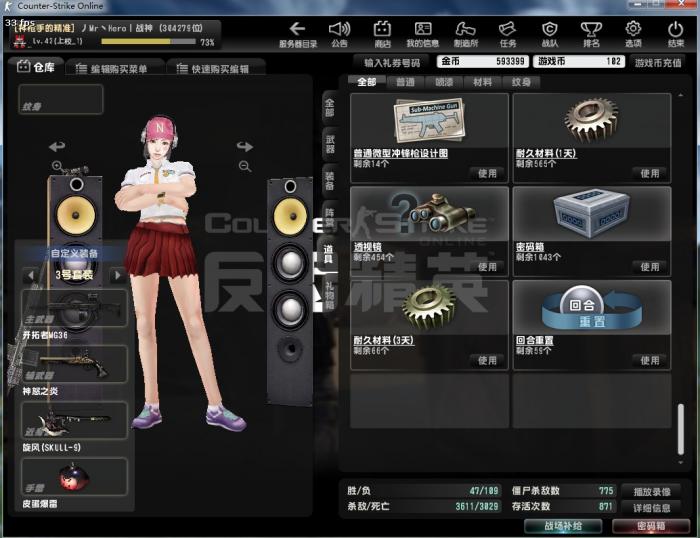Click the password box (密码箱) item image

pyautogui.click(x=592, y=214)
